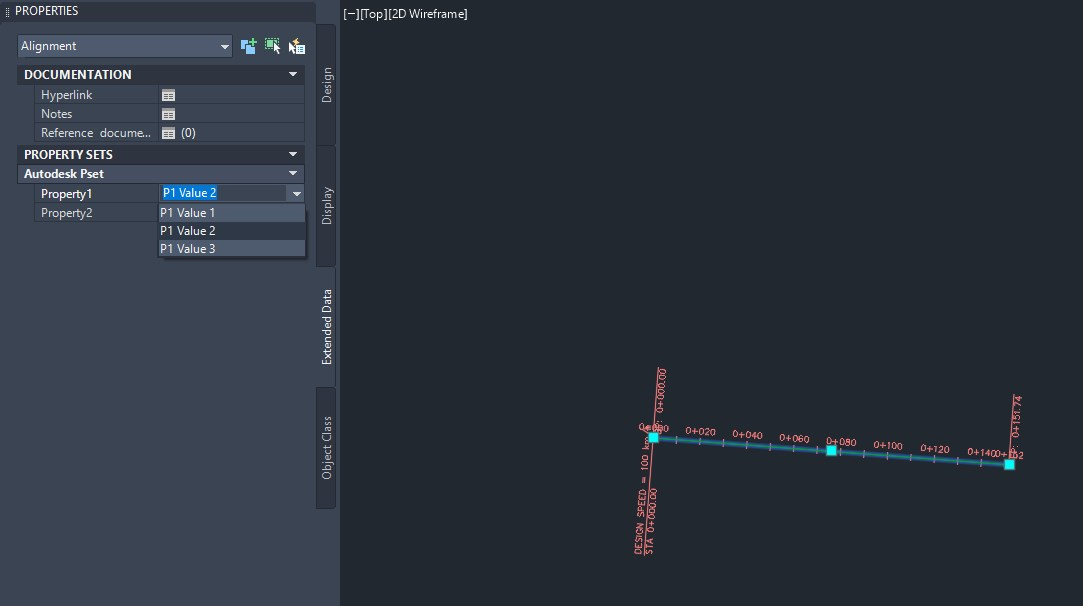Click the middle grip on the alignment
Screen dimensions: 1083x606
[x=831, y=451]
